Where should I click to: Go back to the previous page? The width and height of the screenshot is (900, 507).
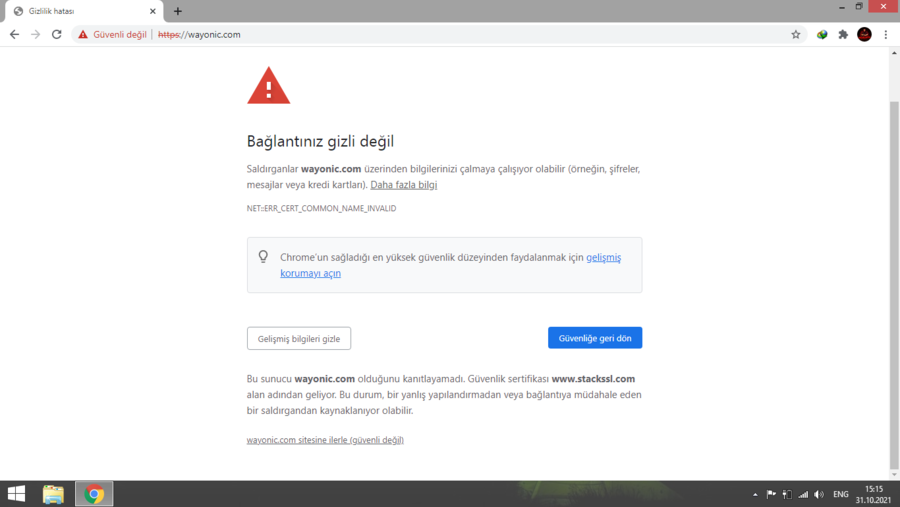(x=14, y=34)
